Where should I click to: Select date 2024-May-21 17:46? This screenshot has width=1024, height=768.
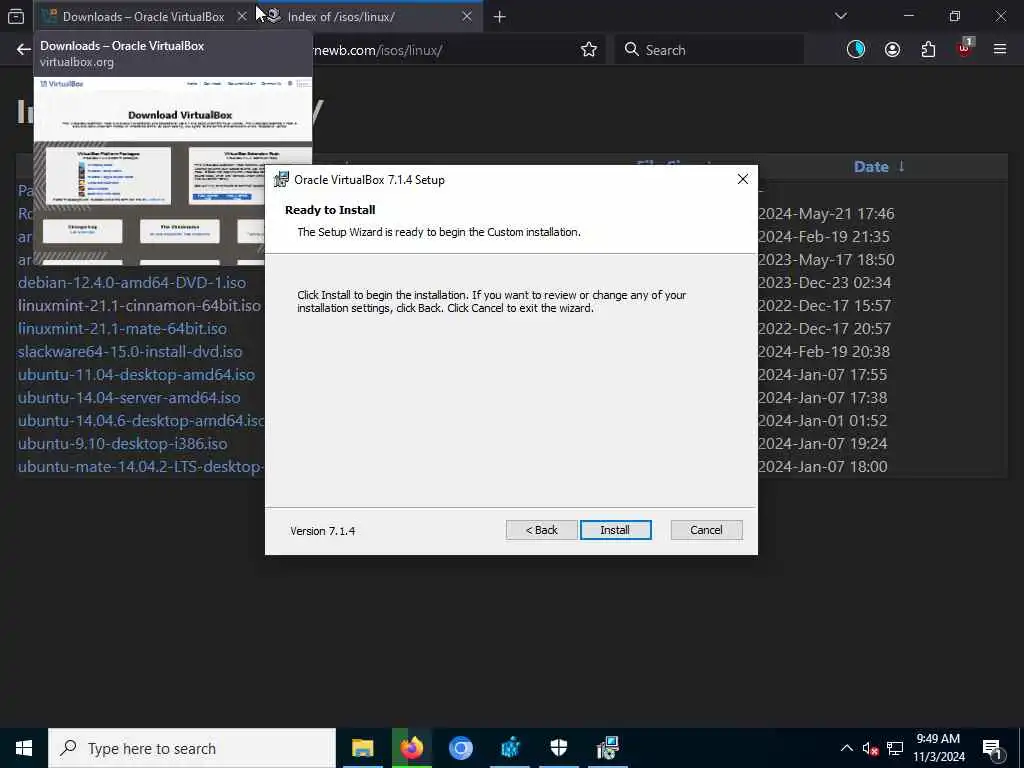coord(826,214)
